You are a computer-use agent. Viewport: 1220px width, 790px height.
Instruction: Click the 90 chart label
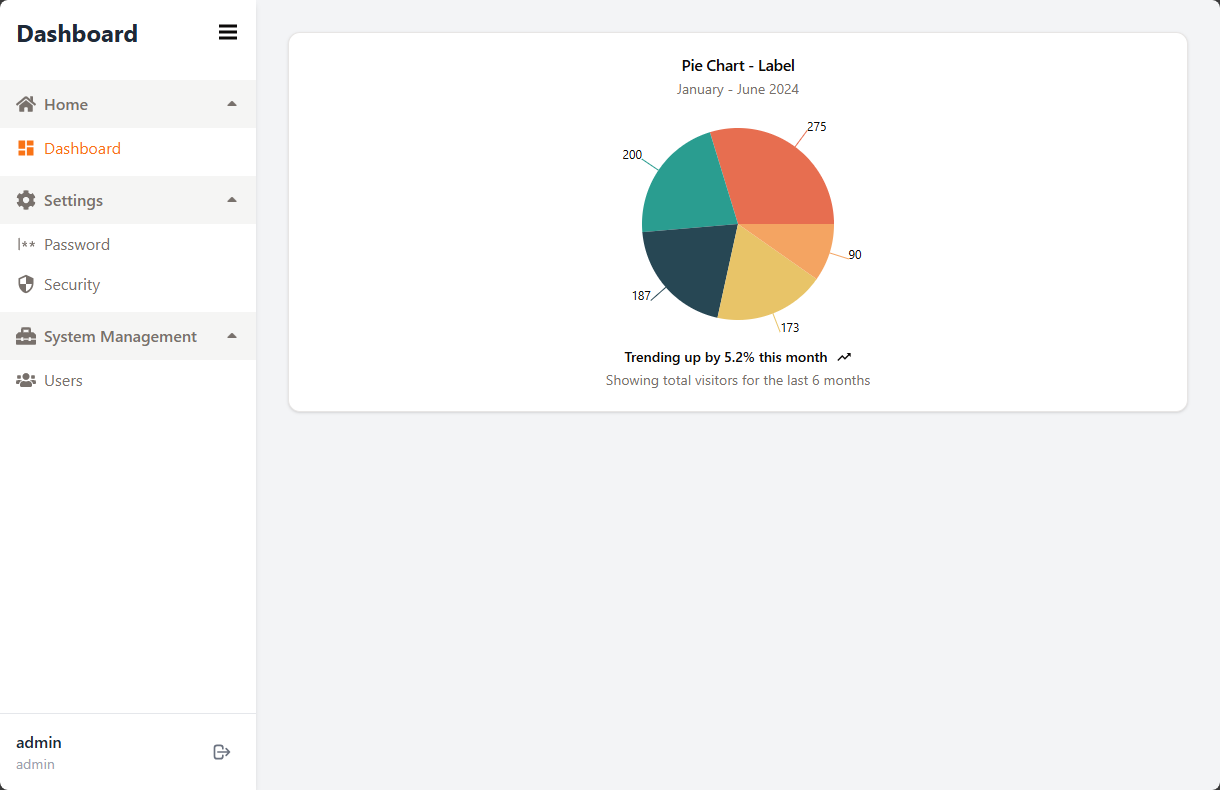pyautogui.click(x=855, y=255)
